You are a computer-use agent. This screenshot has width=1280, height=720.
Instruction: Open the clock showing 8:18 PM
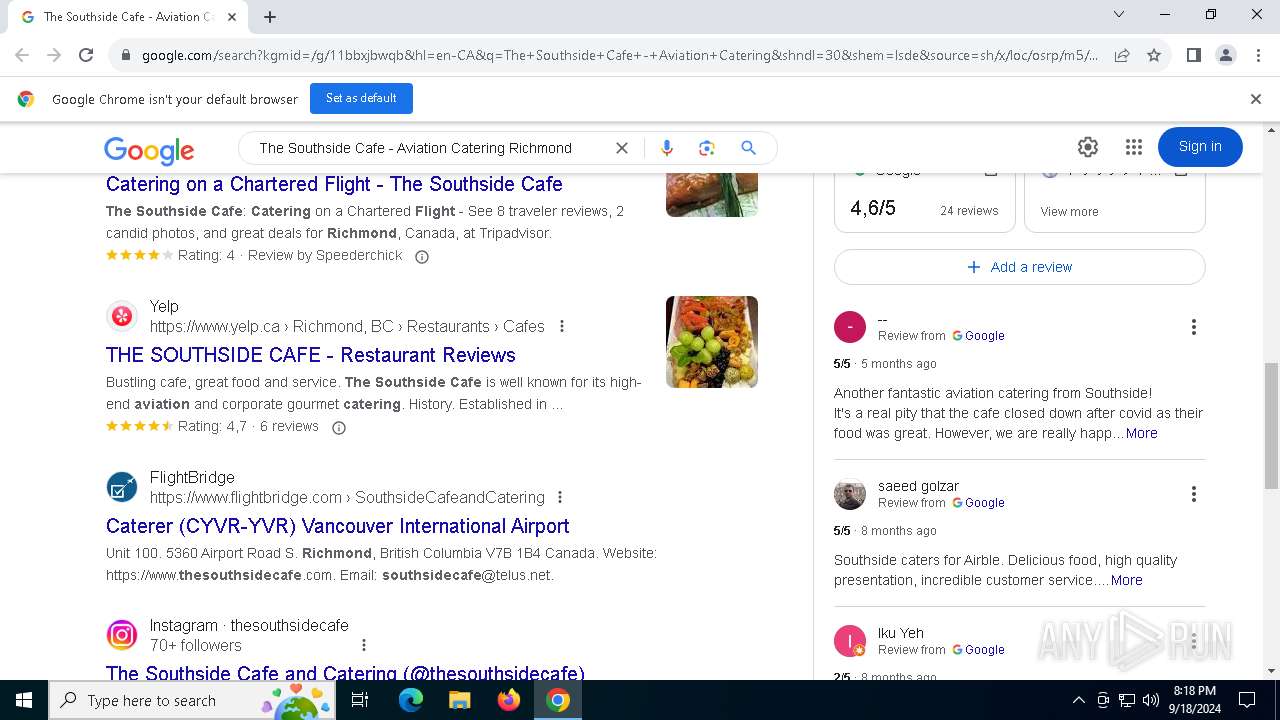click(1194, 700)
